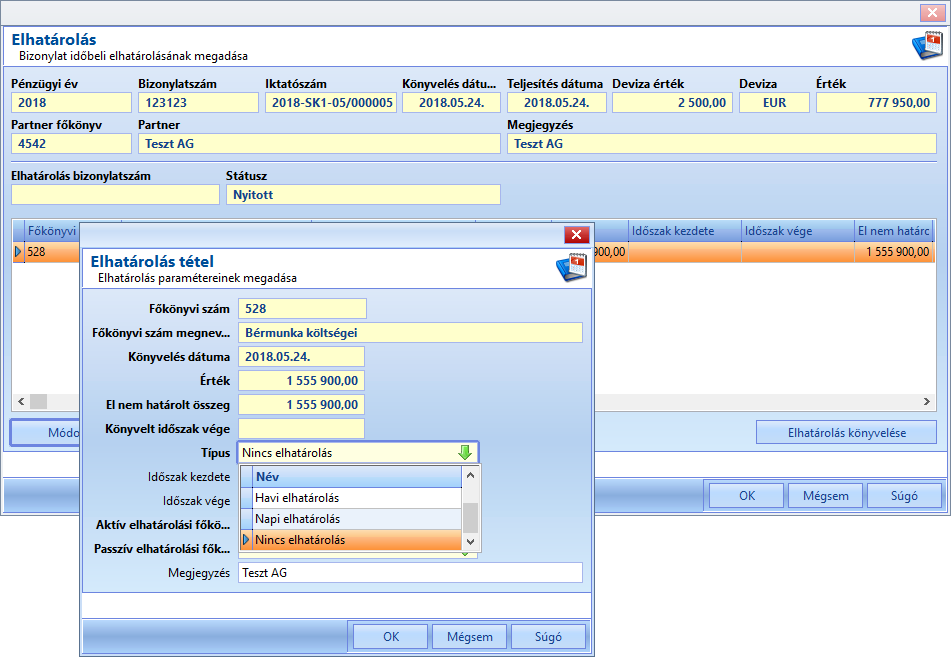Image resolution: width=951 pixels, height=657 pixels.
Task: Click the Érték field showing 1 555 900,00
Action: (x=301, y=380)
